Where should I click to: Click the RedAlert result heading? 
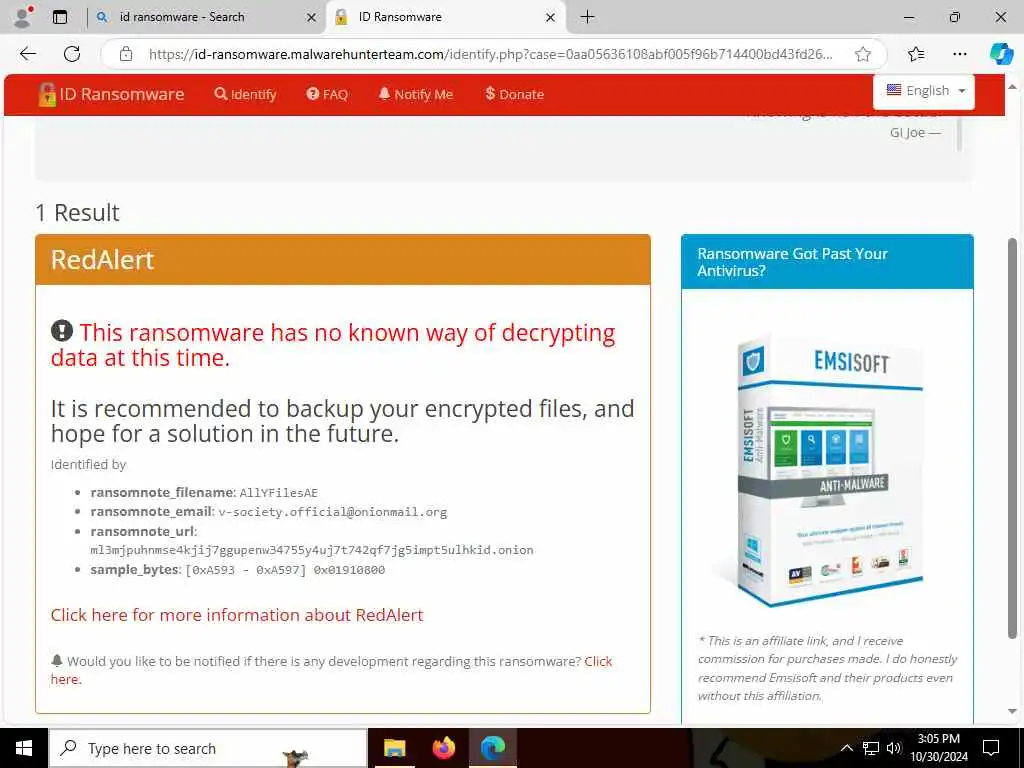(103, 260)
